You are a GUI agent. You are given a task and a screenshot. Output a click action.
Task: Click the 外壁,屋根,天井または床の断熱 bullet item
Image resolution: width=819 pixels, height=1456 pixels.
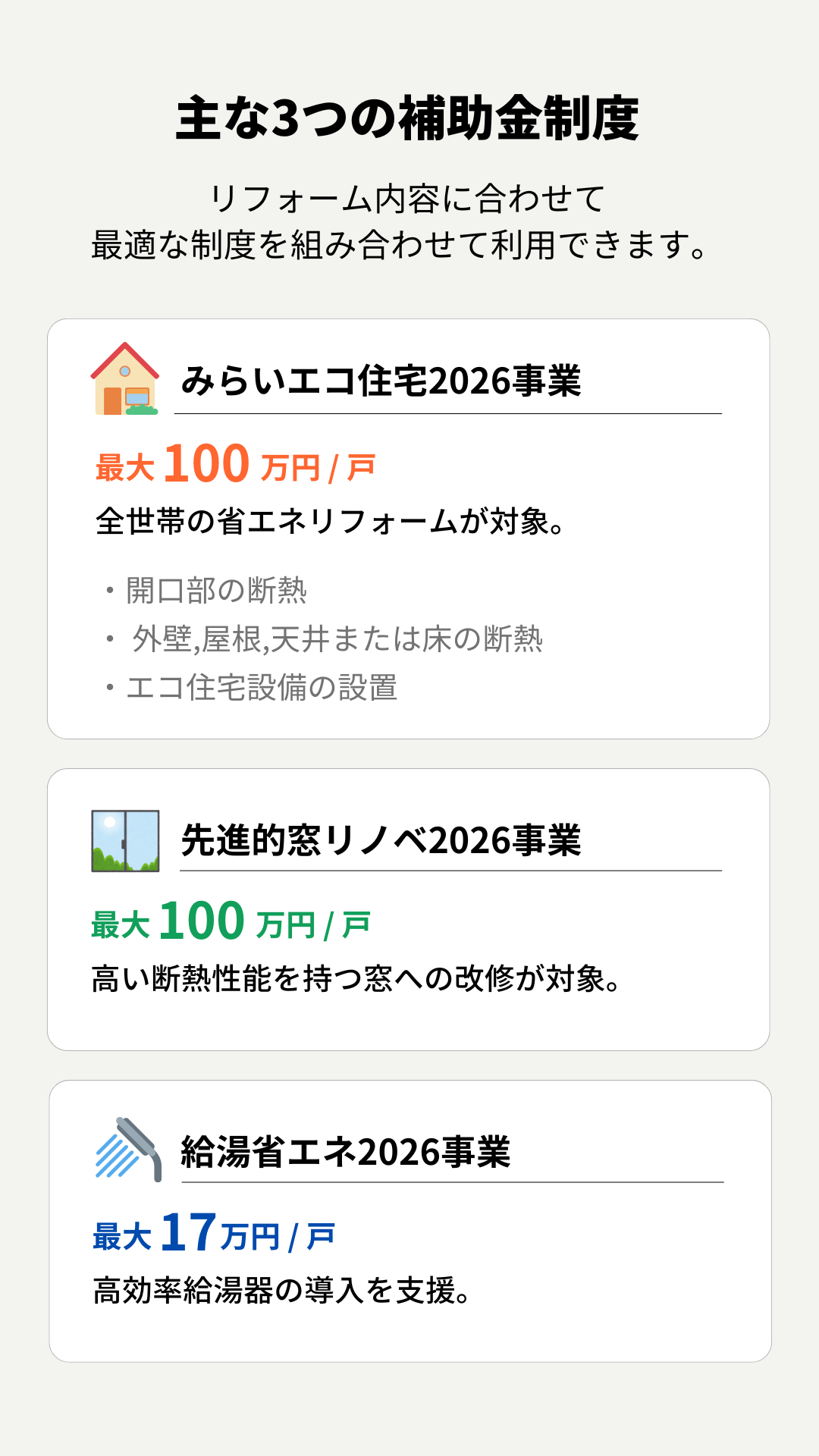[x=337, y=639]
